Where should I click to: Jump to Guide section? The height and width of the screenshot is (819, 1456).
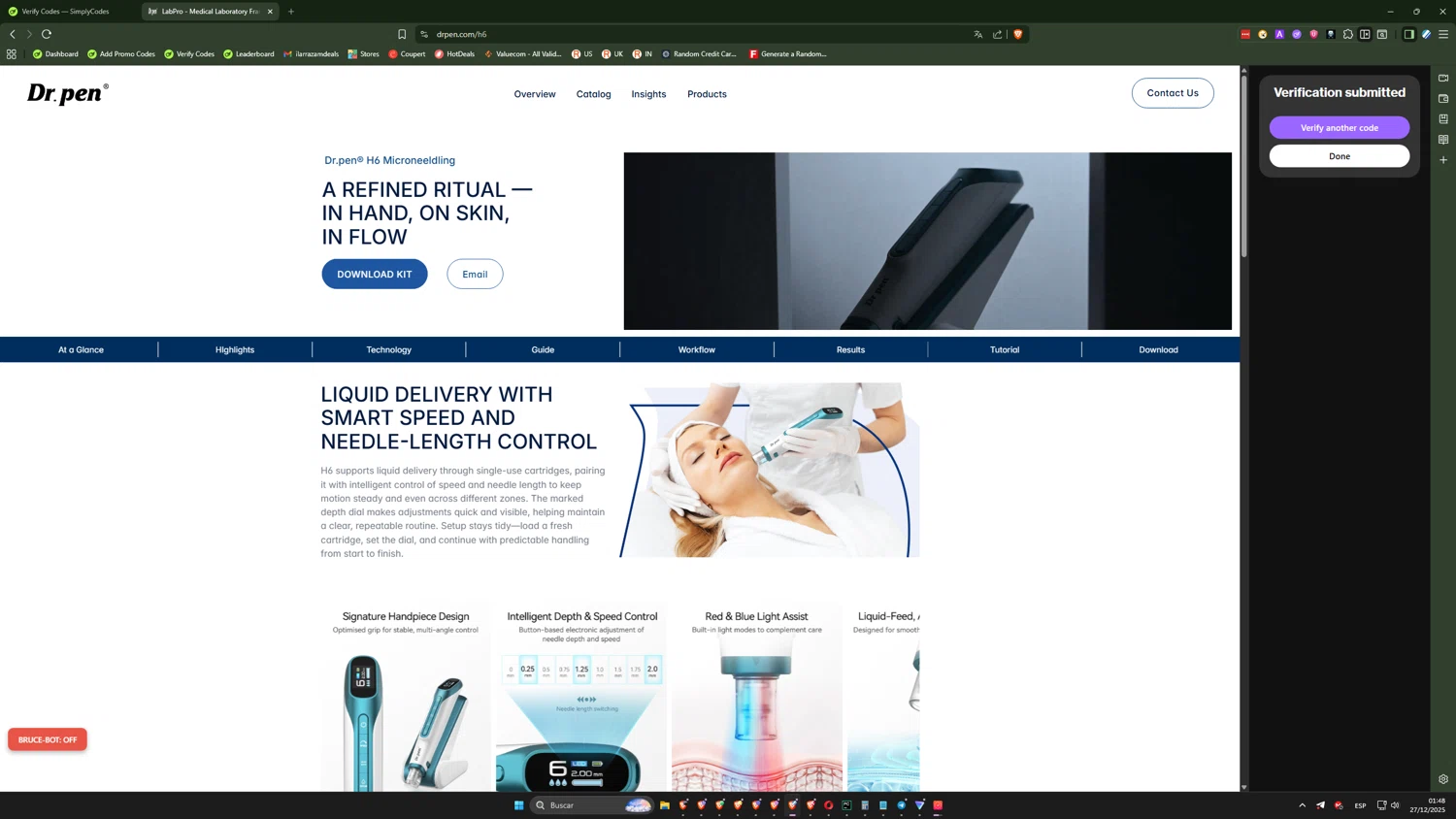543,349
